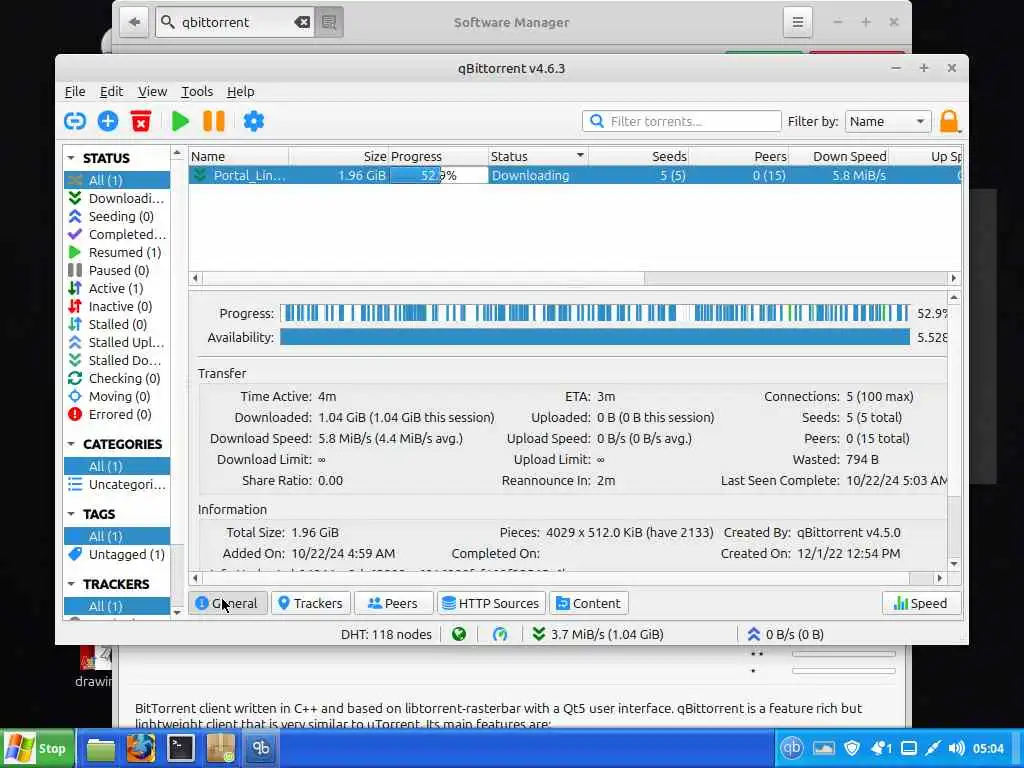Click the Stop start button in taskbar
This screenshot has height=768, width=1024.
37,748
